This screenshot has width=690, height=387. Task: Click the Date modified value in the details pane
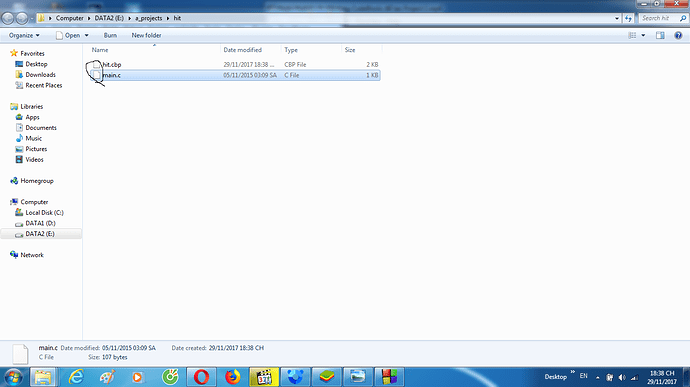(128, 348)
